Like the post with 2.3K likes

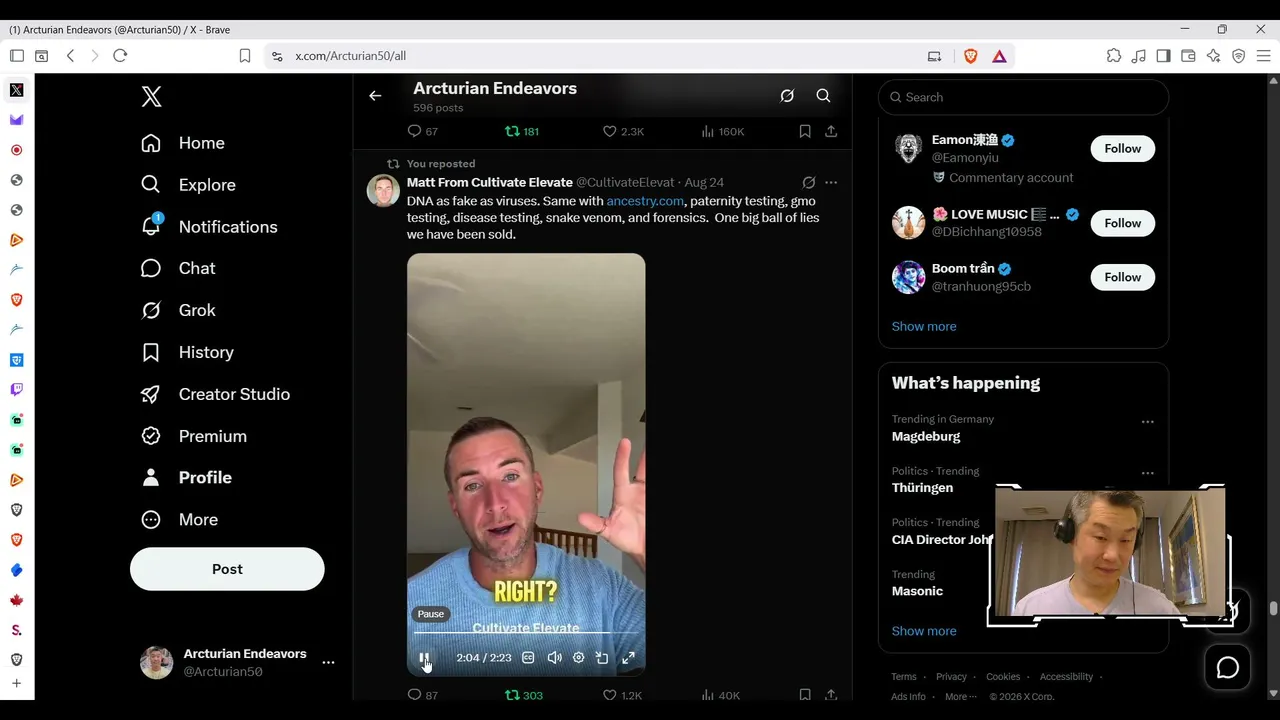[x=623, y=131]
